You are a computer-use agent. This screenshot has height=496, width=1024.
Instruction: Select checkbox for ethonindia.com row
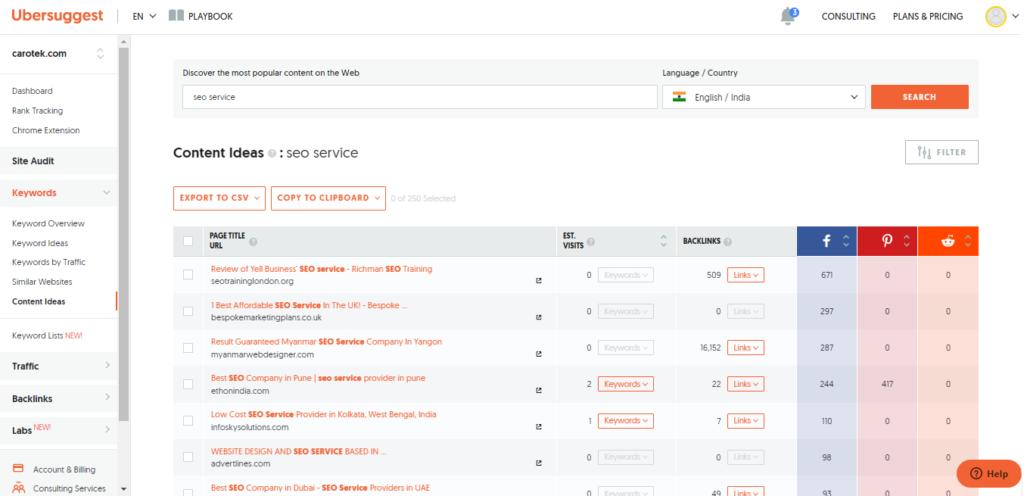pos(188,384)
